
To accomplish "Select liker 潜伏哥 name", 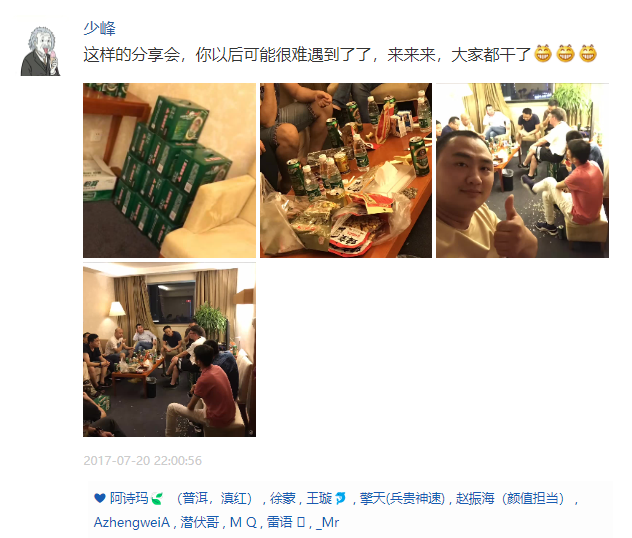I will pos(200,522).
